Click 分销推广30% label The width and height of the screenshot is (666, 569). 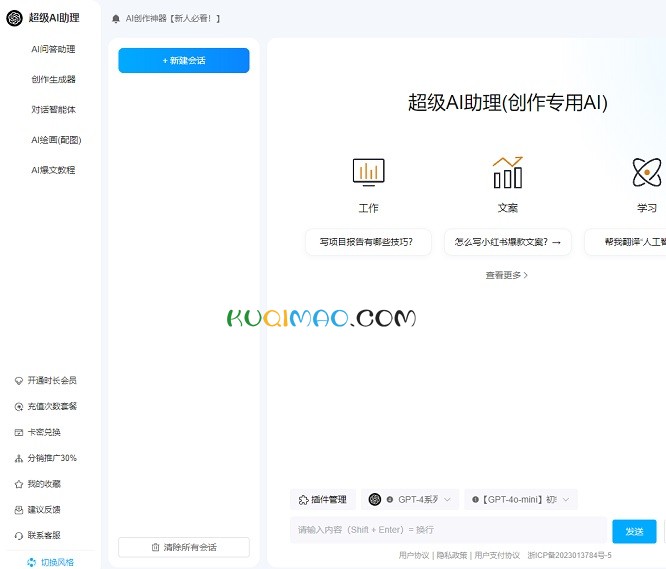tap(52, 458)
